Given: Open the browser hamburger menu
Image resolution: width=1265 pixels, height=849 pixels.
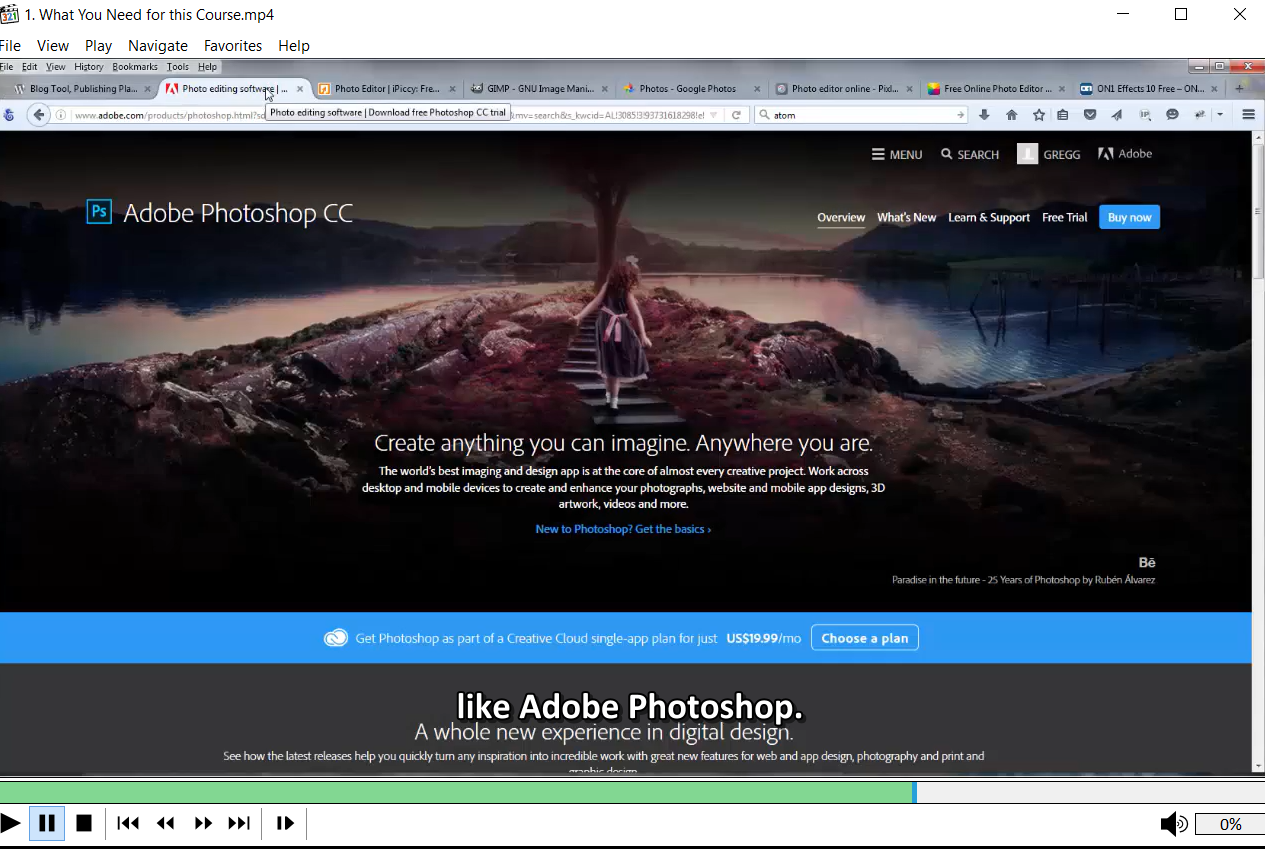Looking at the screenshot, I should (x=1248, y=115).
